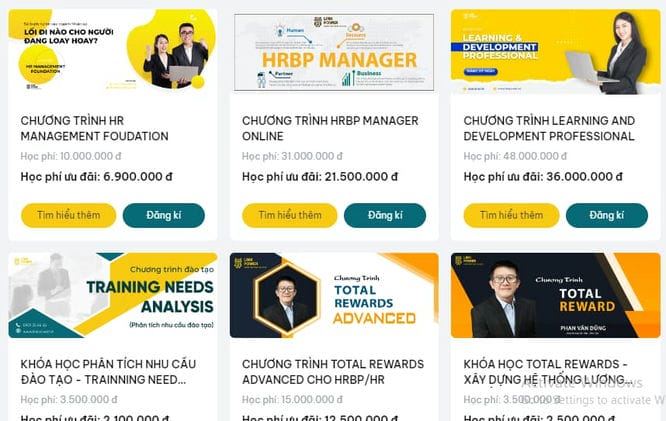Click 'Đăng kí' under Learning and Development Professional

pos(607,215)
